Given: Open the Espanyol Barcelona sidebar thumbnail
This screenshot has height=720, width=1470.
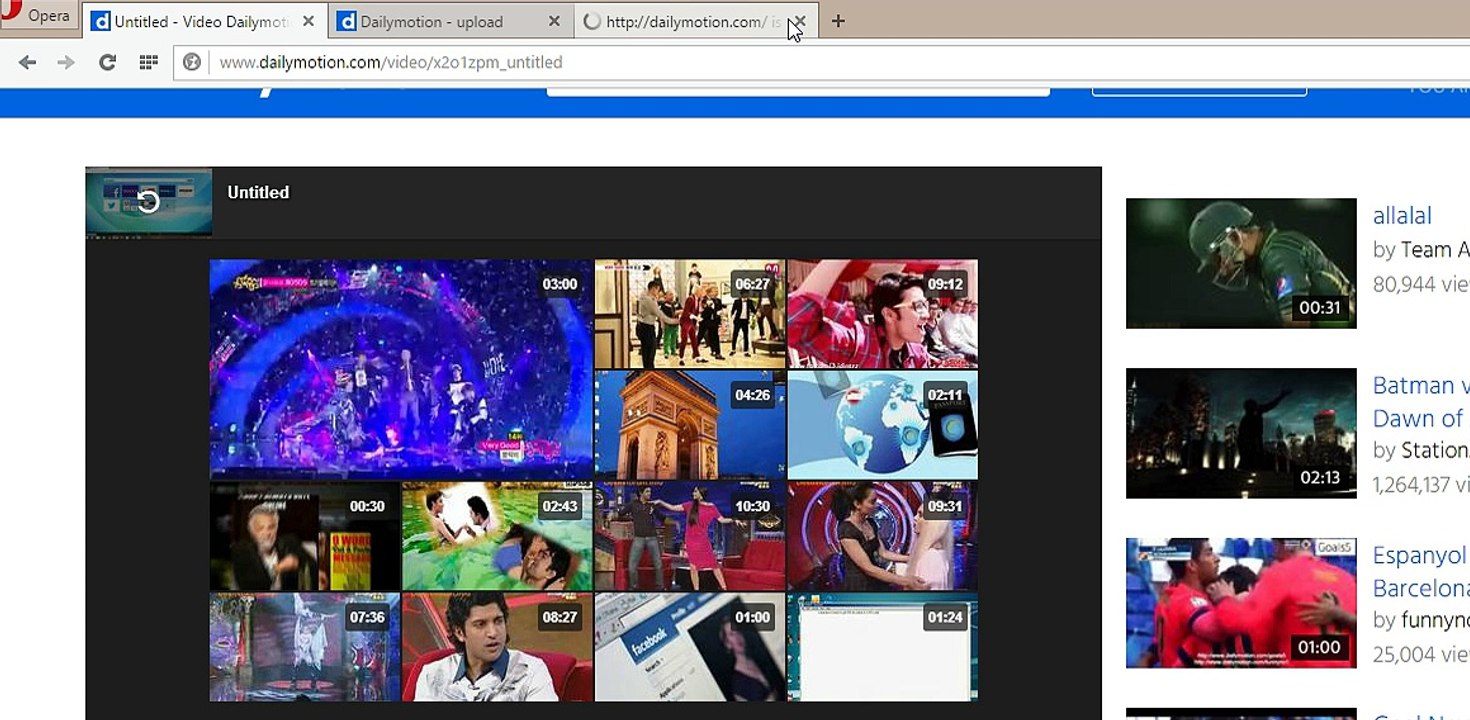Looking at the screenshot, I should click(1241, 603).
